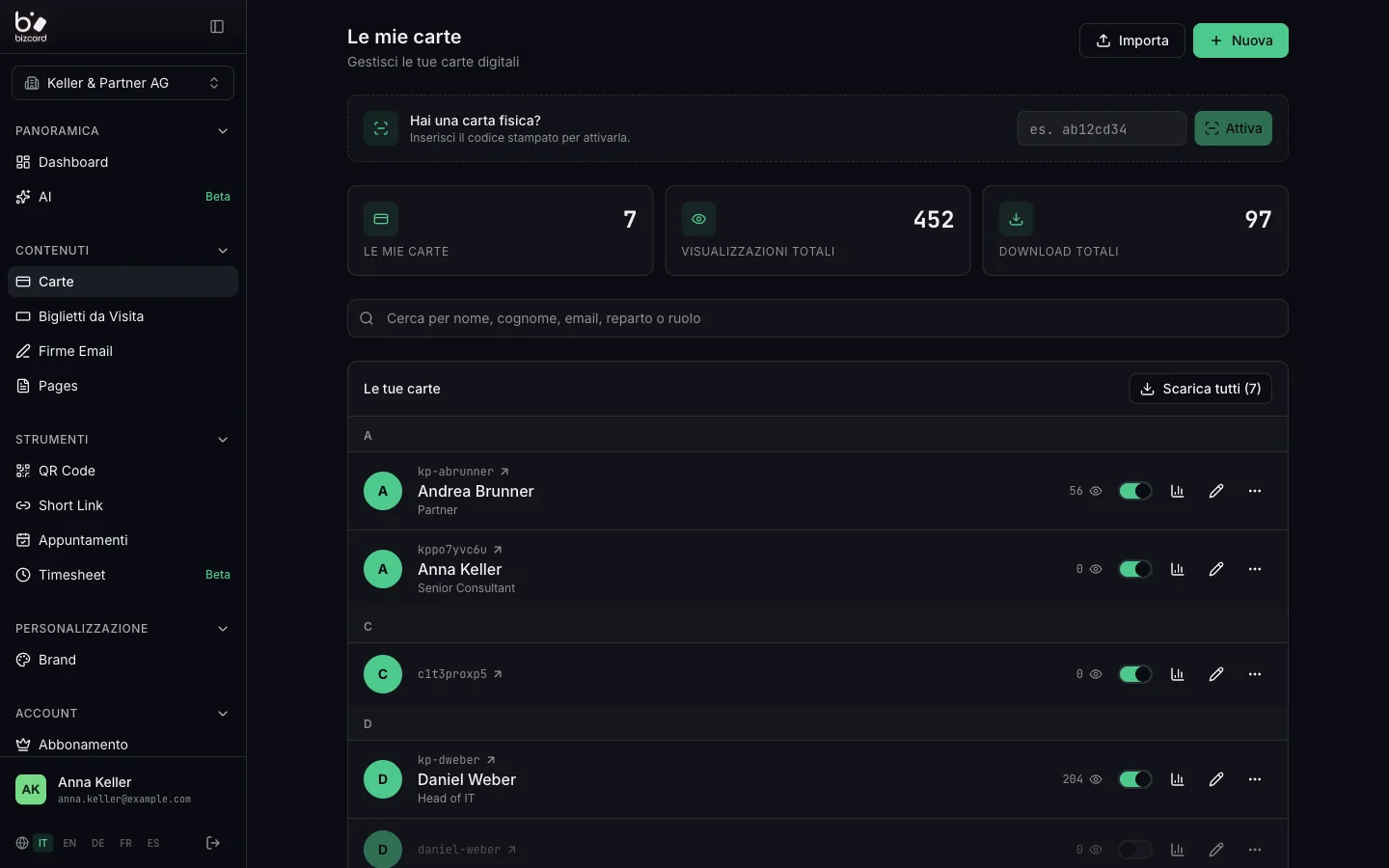Image resolution: width=1389 pixels, height=868 pixels.
Task: Download all cards with Scarica tutti (7)
Action: 1200,389
